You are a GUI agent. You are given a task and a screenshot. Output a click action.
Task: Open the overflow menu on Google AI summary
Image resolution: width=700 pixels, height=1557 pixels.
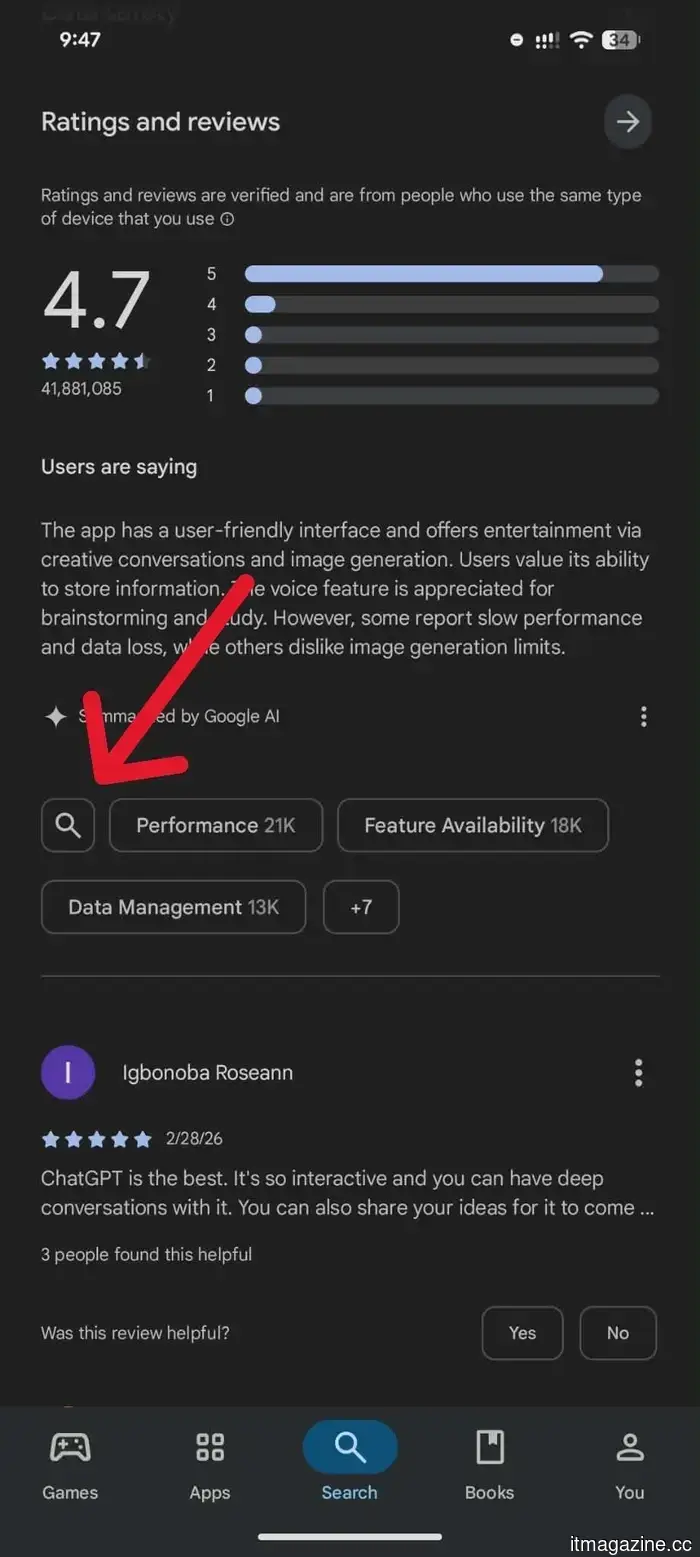tap(644, 716)
